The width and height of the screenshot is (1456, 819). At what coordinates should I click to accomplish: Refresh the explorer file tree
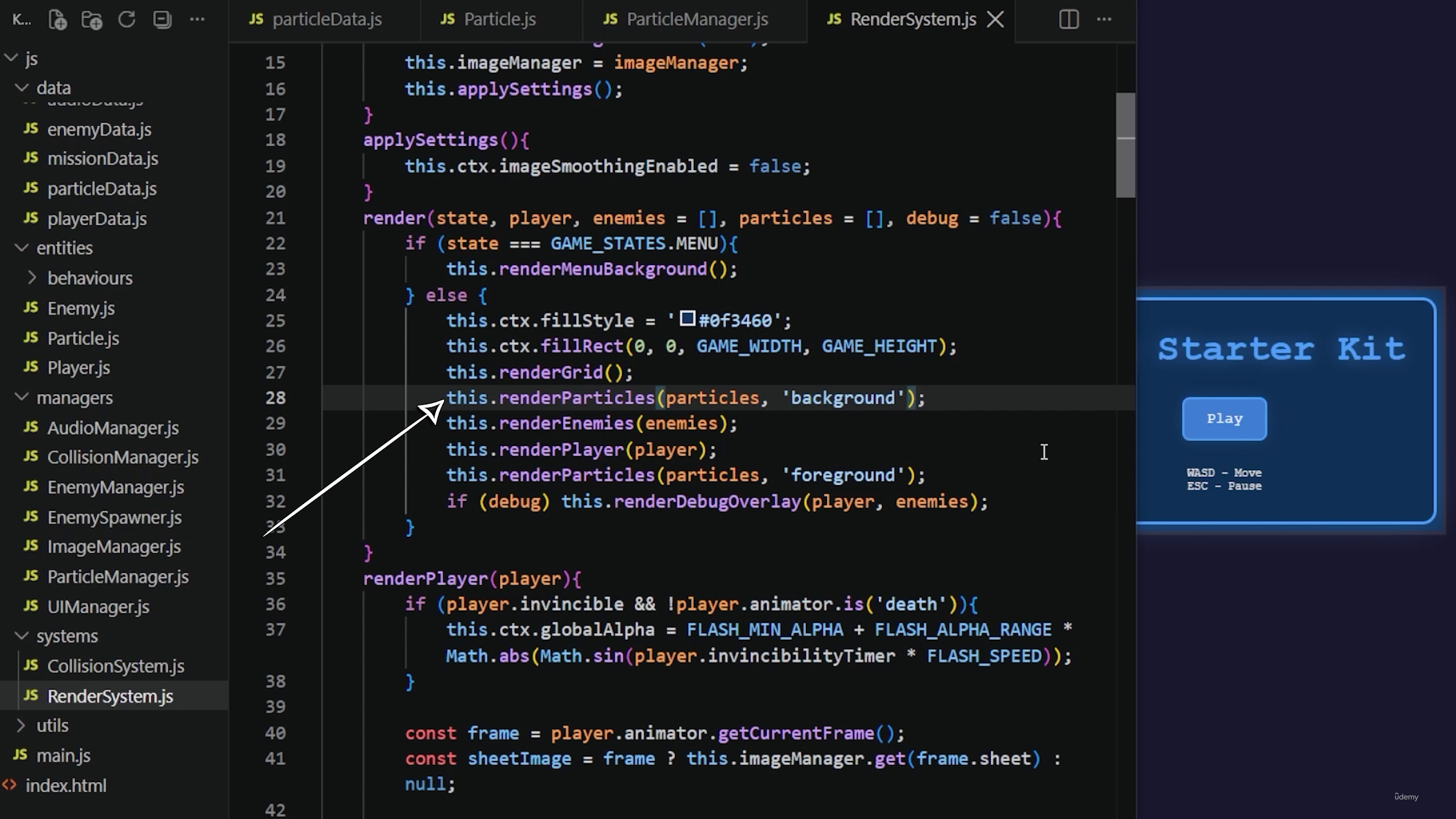point(127,19)
